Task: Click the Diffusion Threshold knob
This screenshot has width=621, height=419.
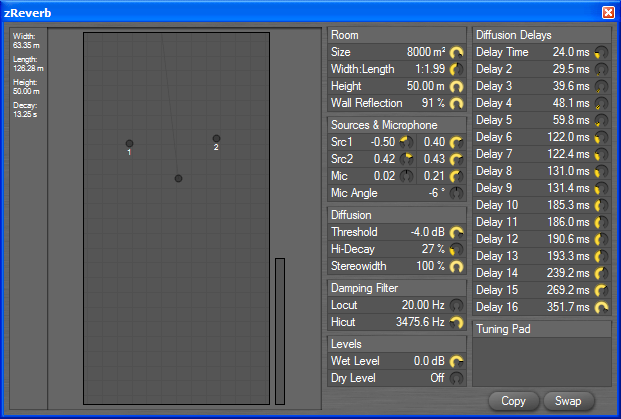Action: pos(457,232)
